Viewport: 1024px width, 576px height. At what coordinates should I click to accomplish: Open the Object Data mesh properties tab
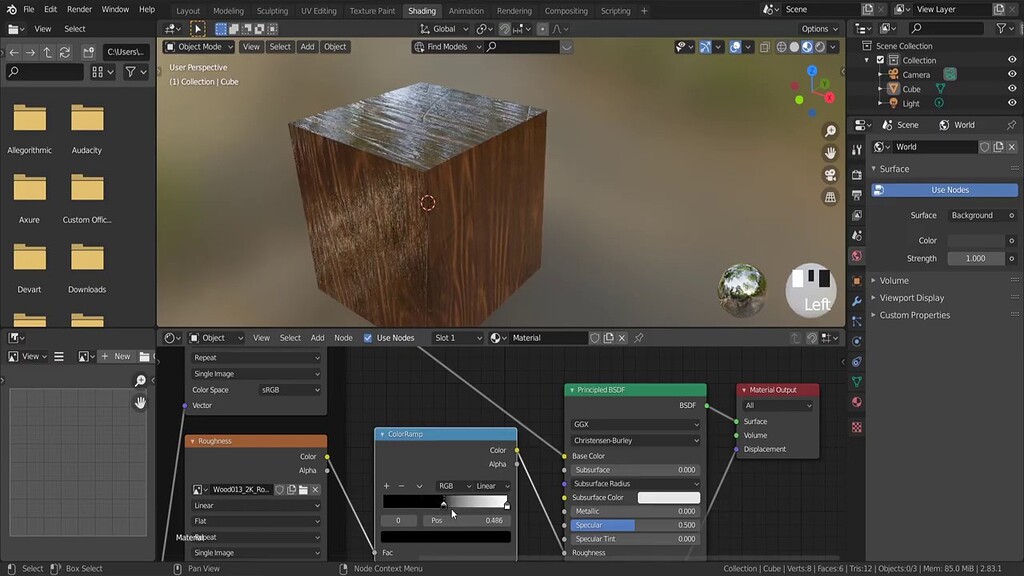click(x=857, y=381)
